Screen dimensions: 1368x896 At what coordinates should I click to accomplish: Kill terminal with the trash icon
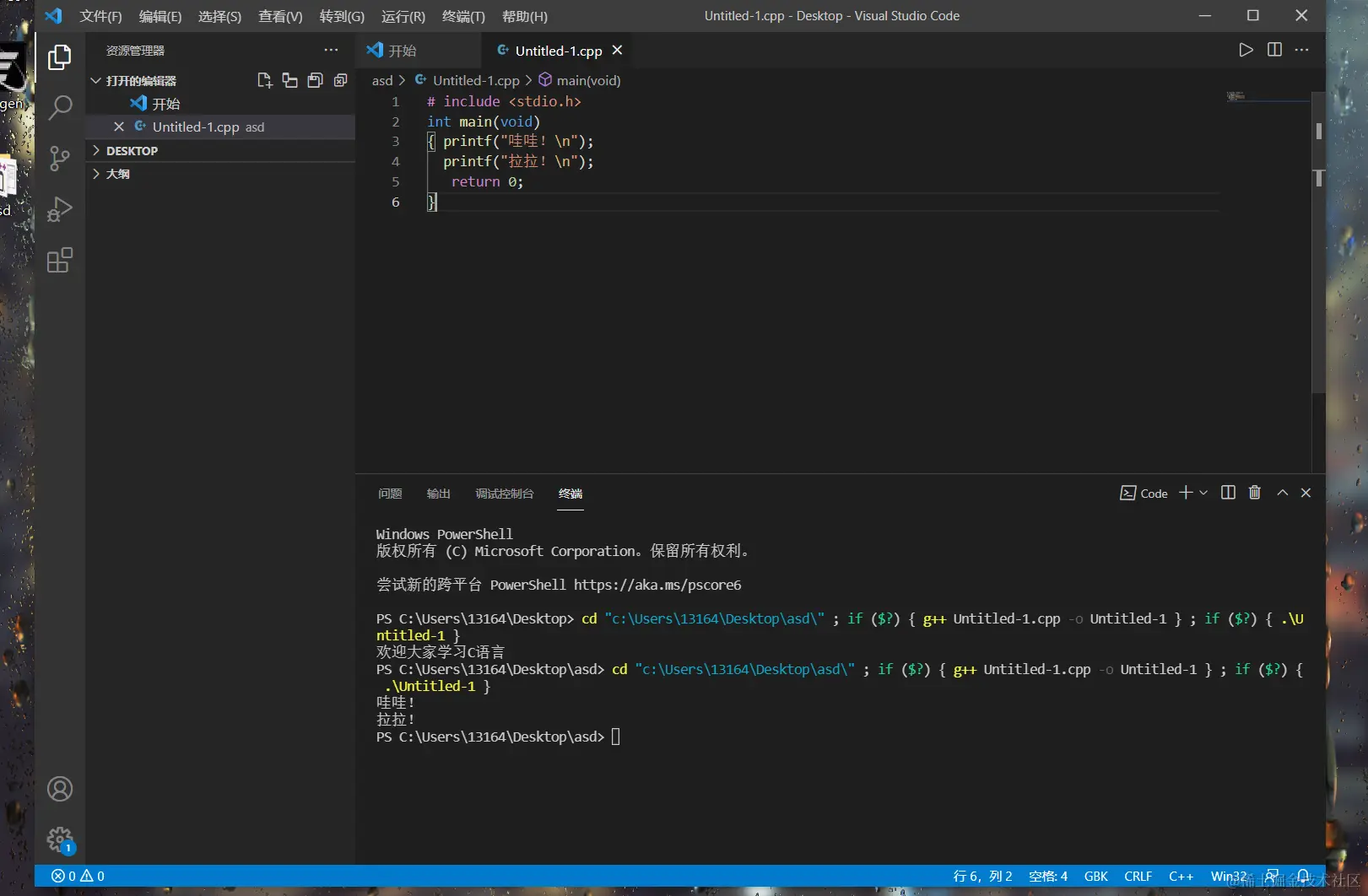pyautogui.click(x=1255, y=493)
